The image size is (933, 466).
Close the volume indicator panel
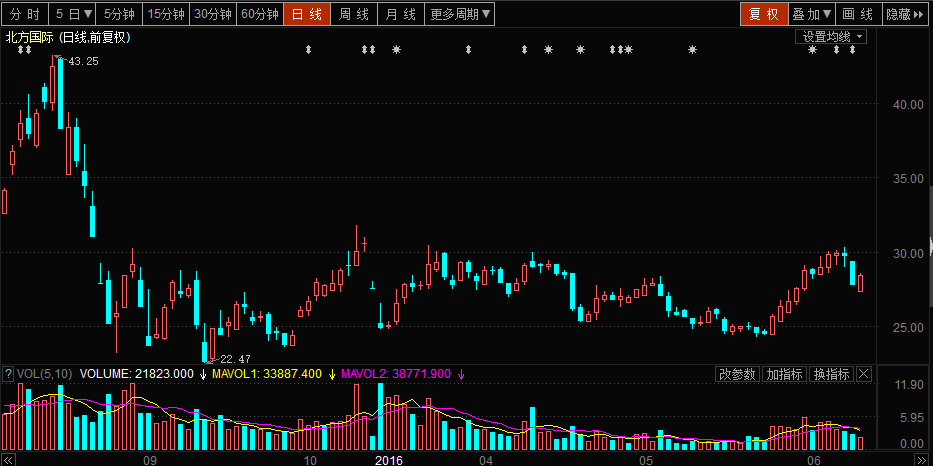click(864, 374)
